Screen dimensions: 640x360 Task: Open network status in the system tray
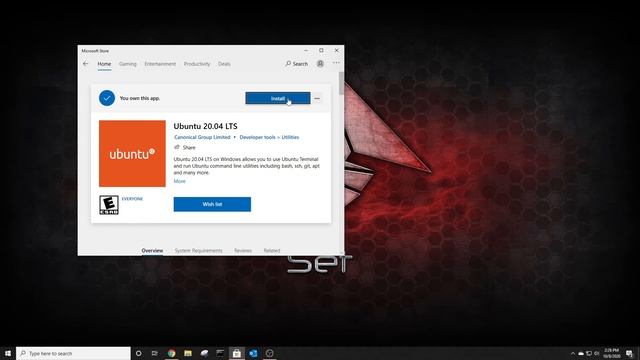pos(589,353)
